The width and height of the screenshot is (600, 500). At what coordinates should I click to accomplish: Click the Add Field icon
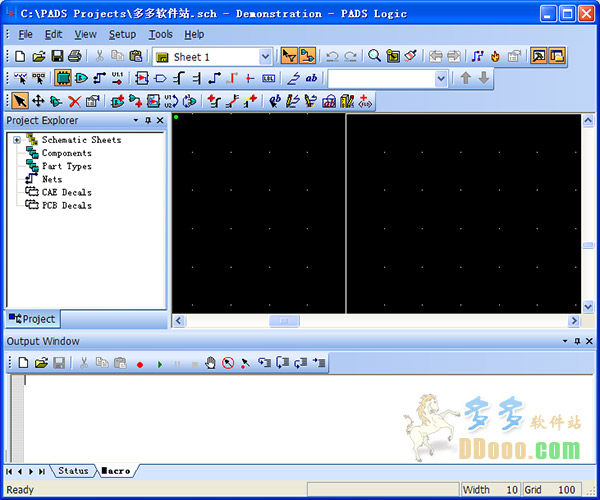(365, 101)
